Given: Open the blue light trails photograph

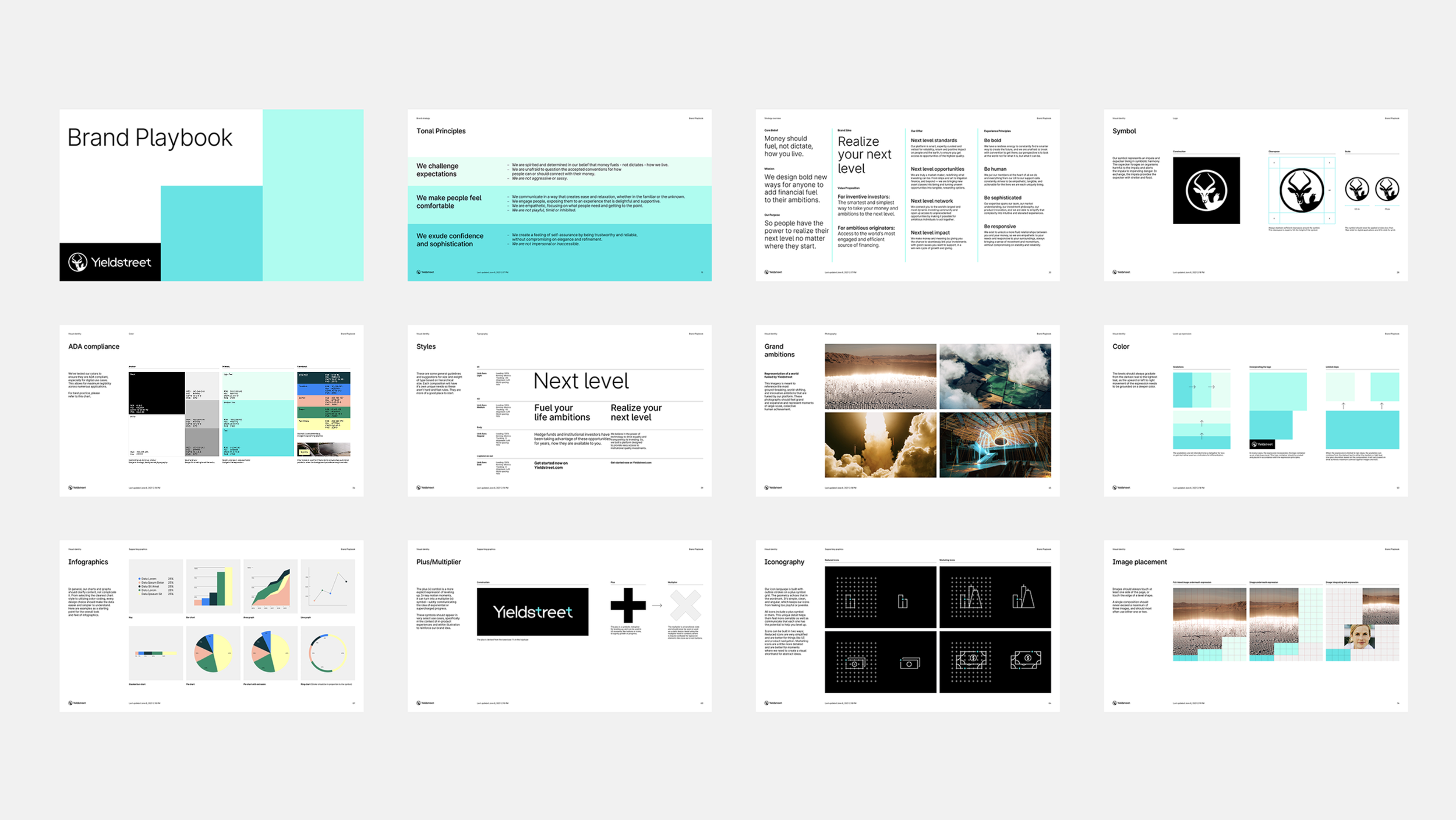Looking at the screenshot, I should (x=995, y=445).
